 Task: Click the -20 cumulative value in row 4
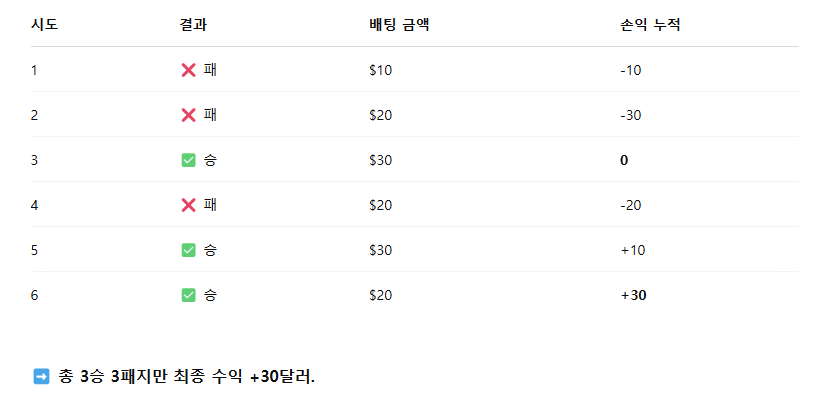[x=631, y=205]
